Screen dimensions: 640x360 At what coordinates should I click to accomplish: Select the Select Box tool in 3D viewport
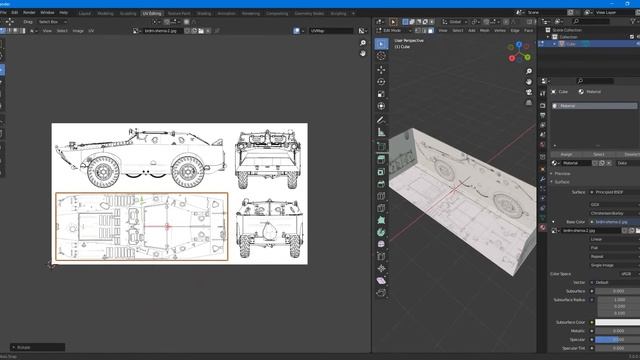[x=381, y=44]
